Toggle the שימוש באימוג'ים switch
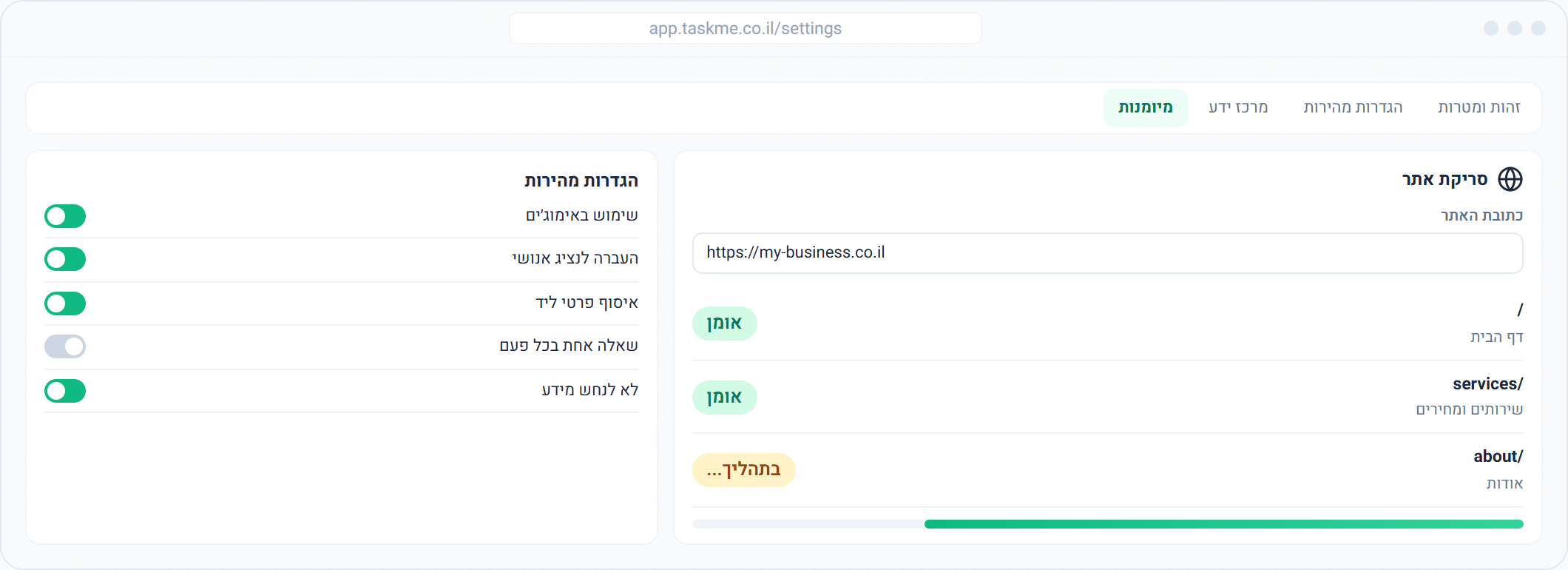 (65, 216)
